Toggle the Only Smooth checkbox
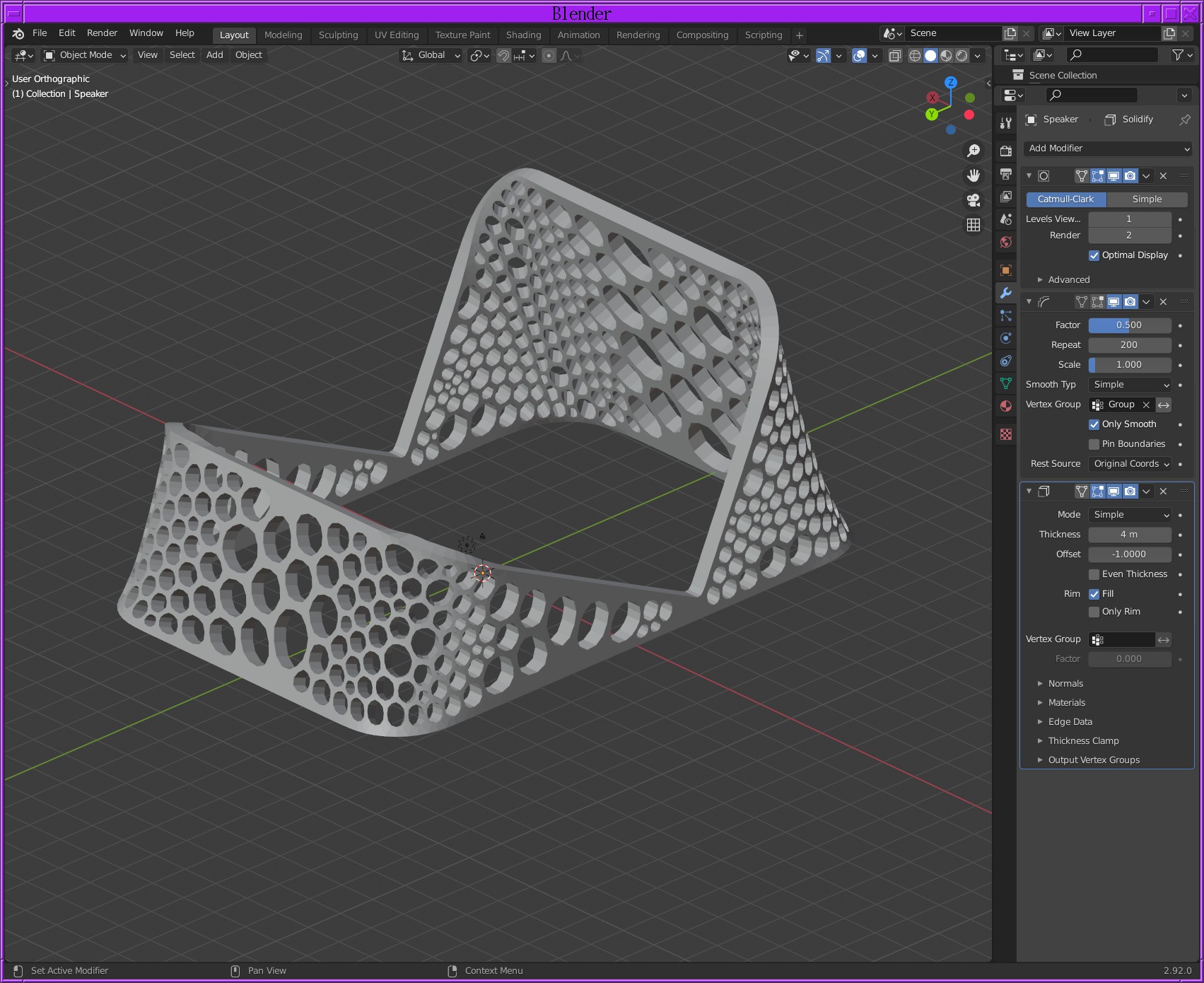 (1094, 424)
